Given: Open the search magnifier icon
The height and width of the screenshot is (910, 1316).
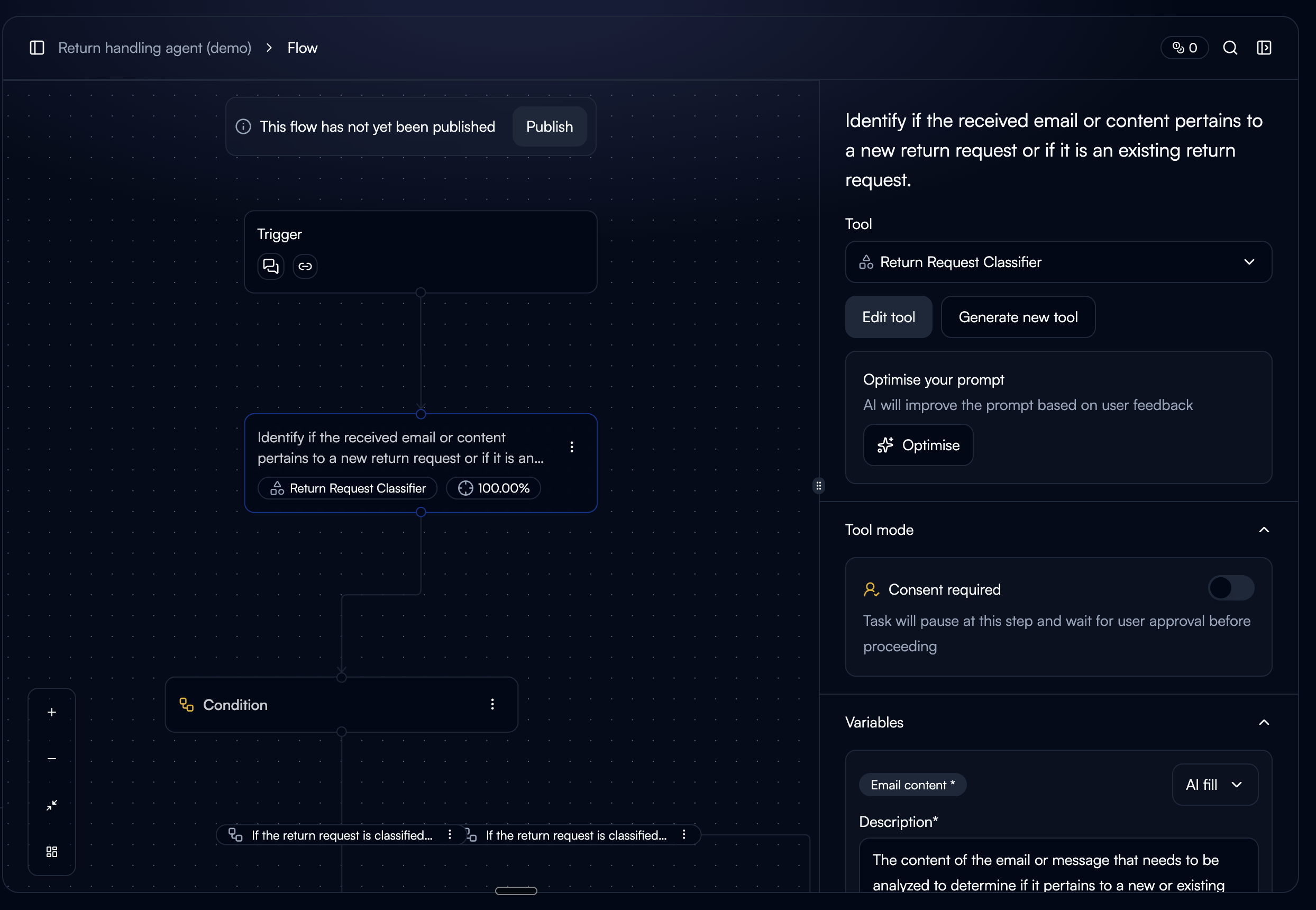Looking at the screenshot, I should point(1230,48).
